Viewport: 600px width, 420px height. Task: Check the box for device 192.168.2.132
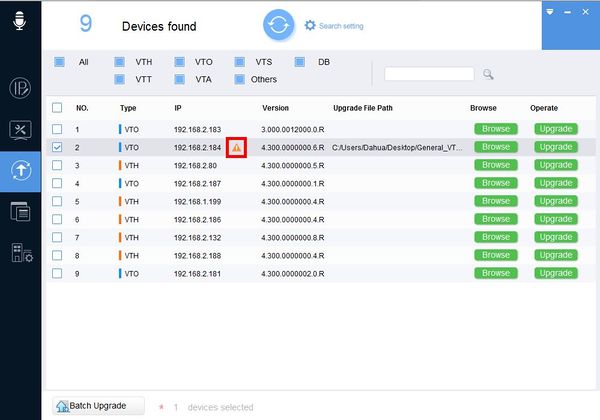coord(57,237)
